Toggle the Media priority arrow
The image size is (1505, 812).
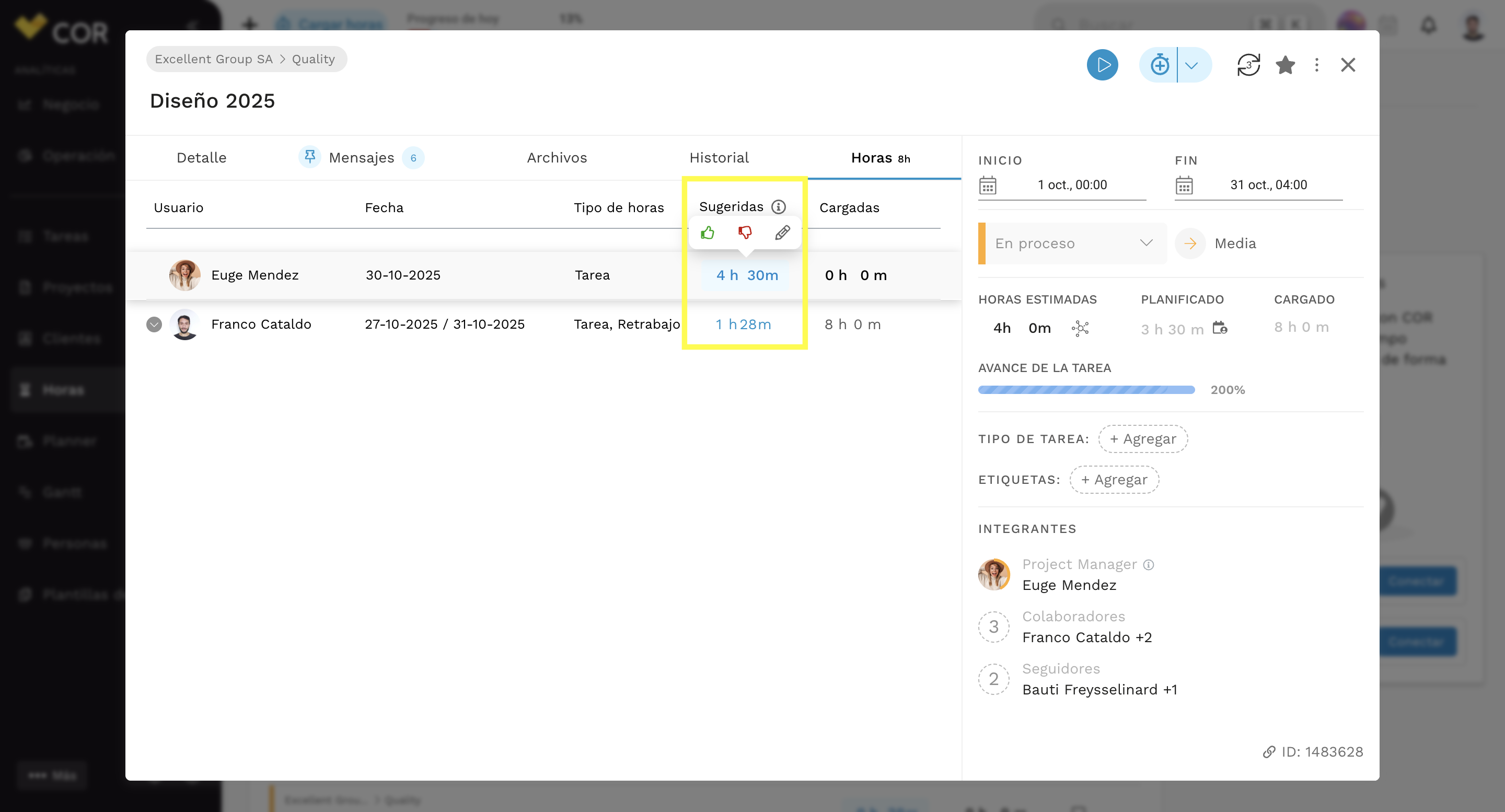click(x=1190, y=243)
